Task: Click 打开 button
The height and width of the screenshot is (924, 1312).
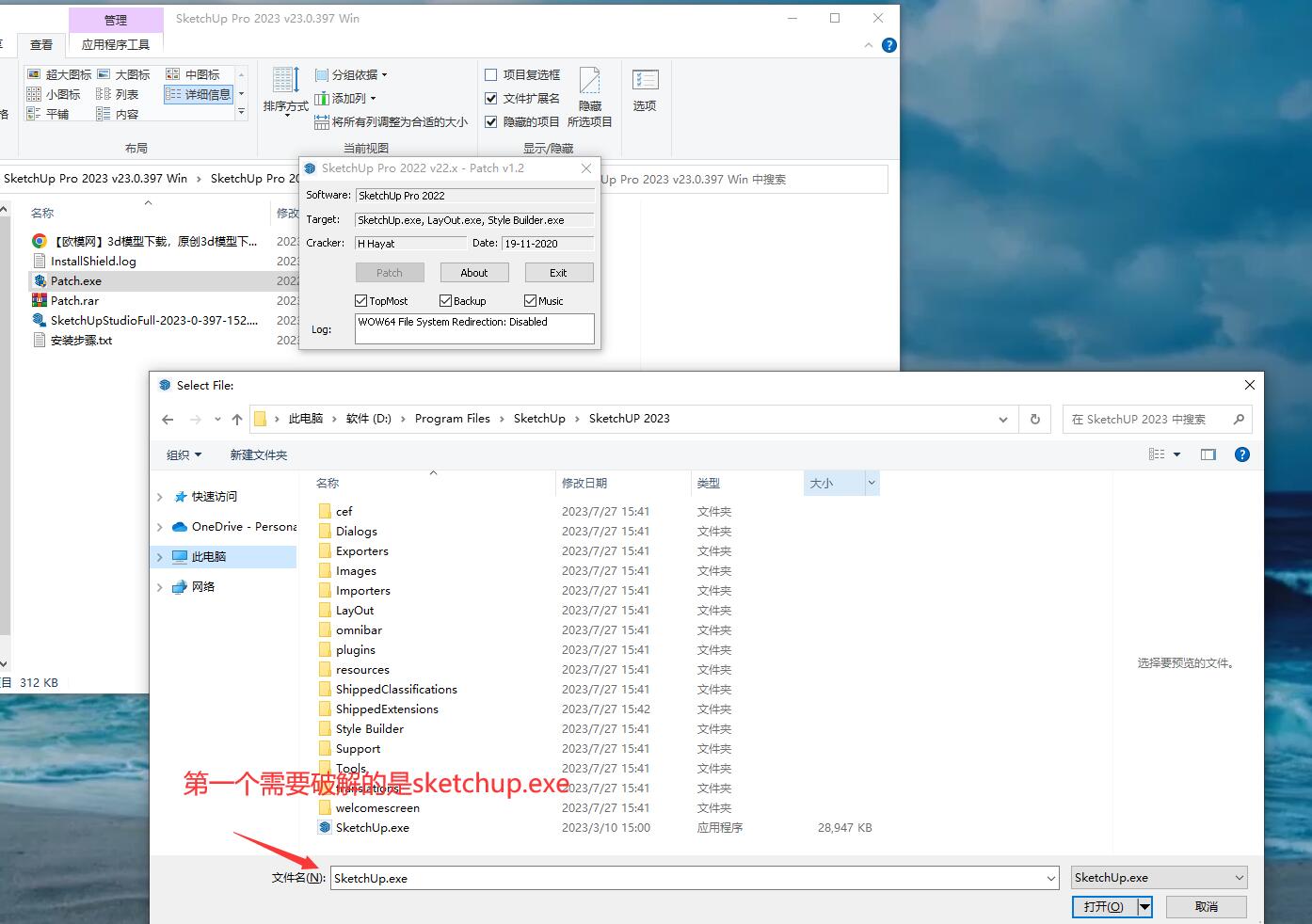Action: coord(1104,907)
